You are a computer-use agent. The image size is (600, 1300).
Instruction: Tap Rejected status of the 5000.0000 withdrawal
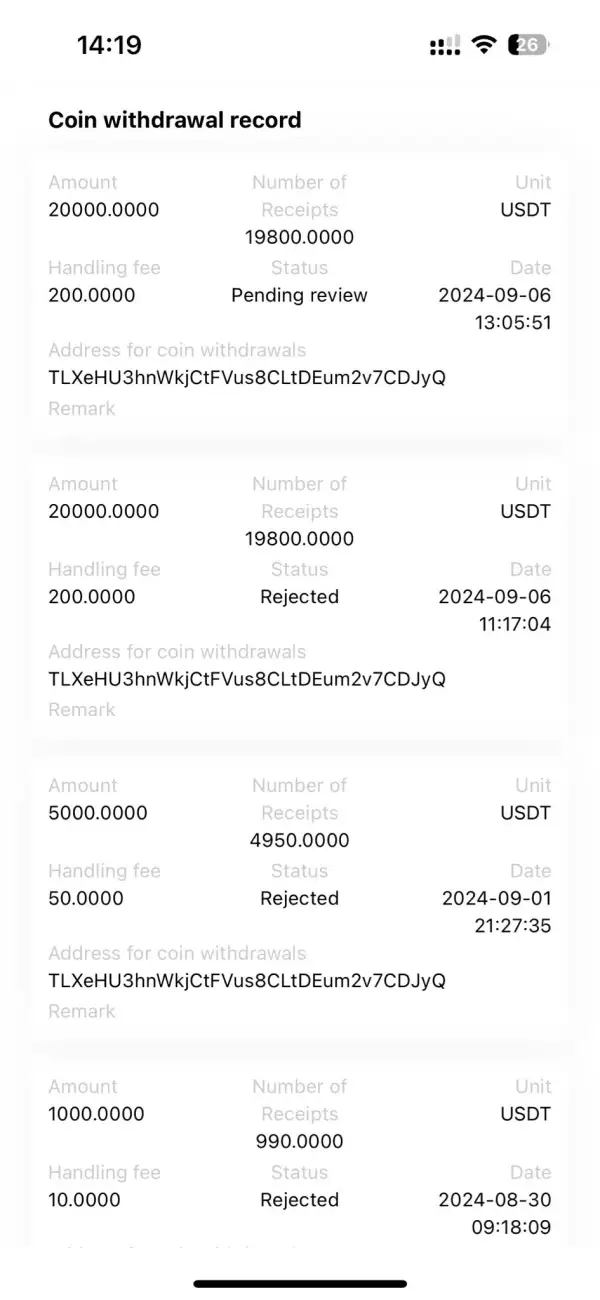299,898
